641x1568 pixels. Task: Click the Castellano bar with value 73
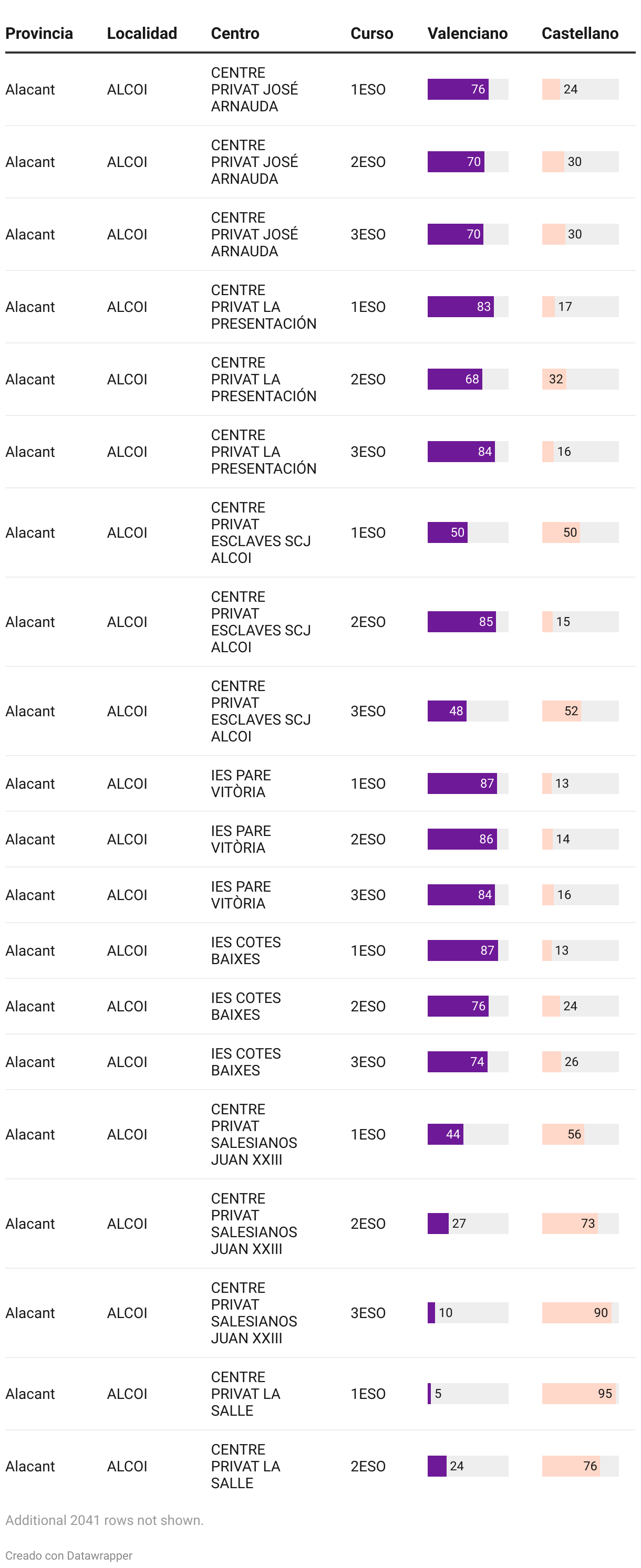click(570, 1224)
